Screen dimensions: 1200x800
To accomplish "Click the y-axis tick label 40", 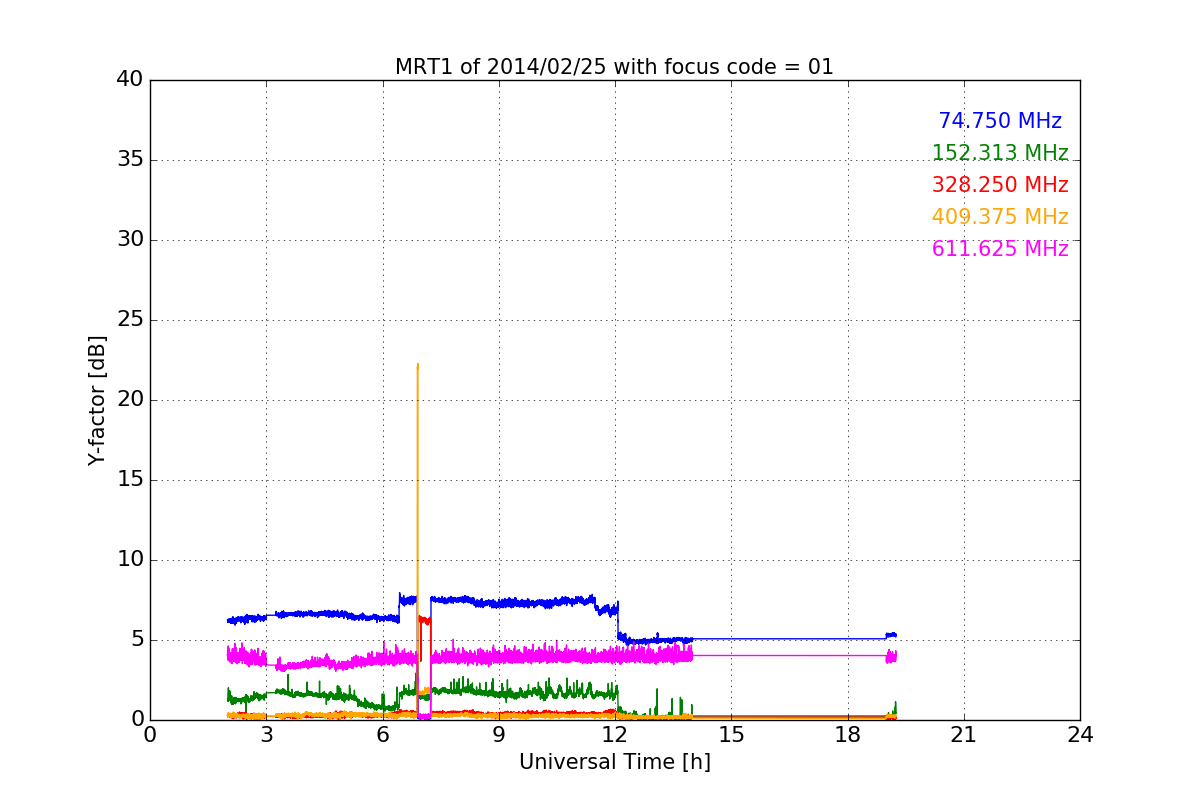I will tap(130, 80).
